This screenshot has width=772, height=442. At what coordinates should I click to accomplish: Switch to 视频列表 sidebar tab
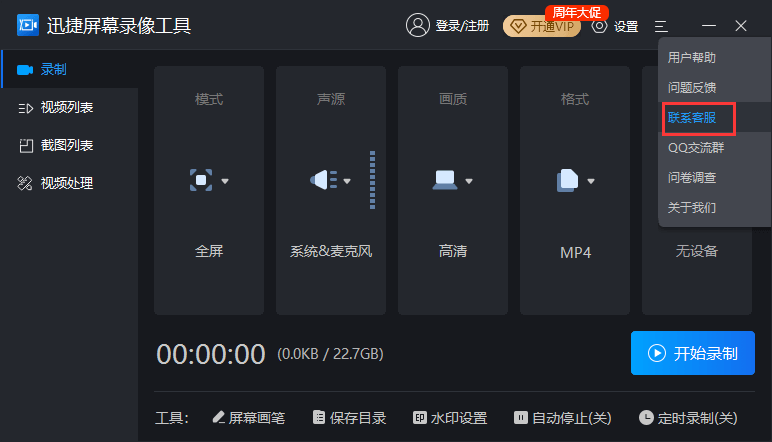click(x=66, y=107)
